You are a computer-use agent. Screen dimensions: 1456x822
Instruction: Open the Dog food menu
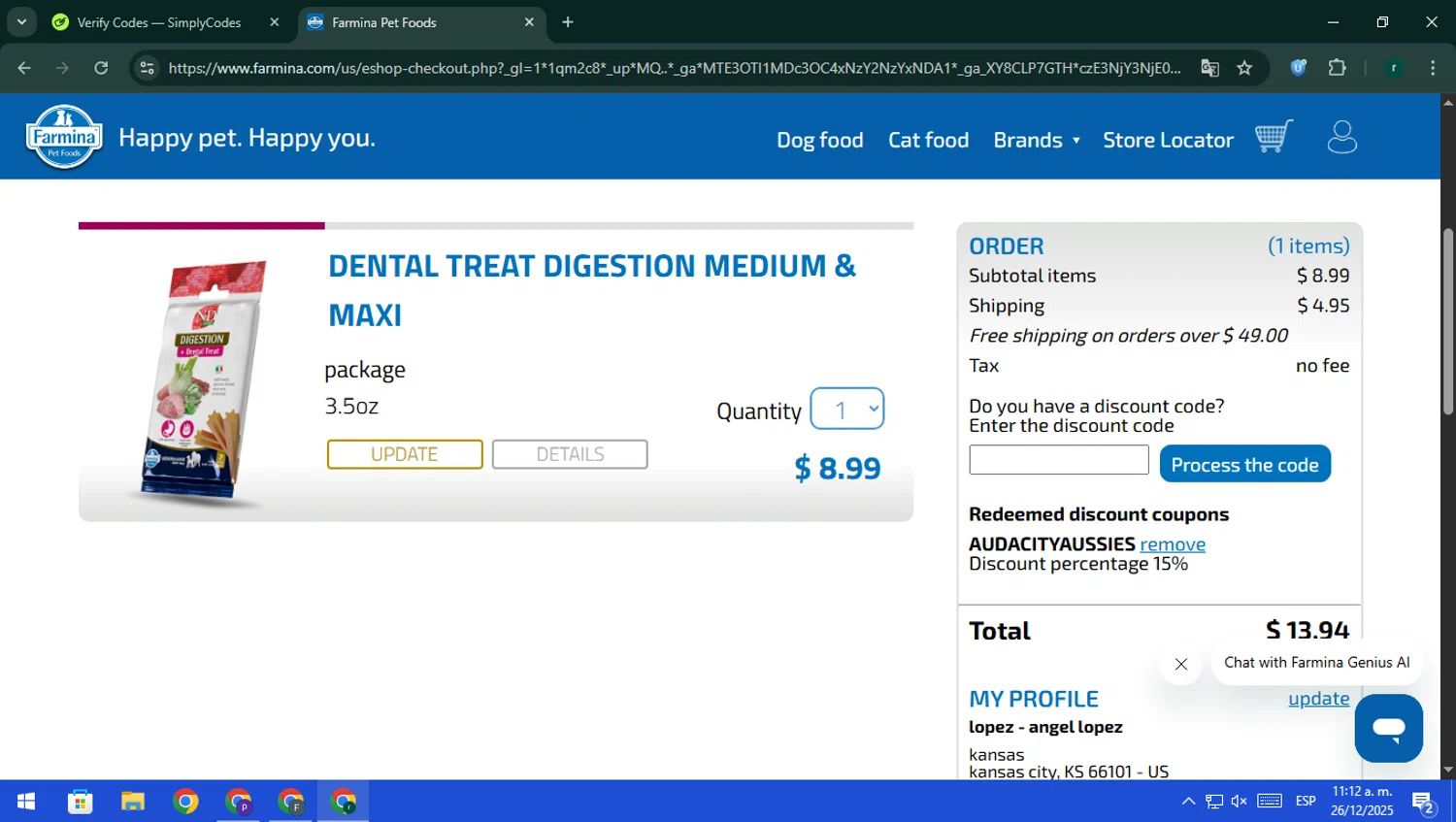pos(820,140)
